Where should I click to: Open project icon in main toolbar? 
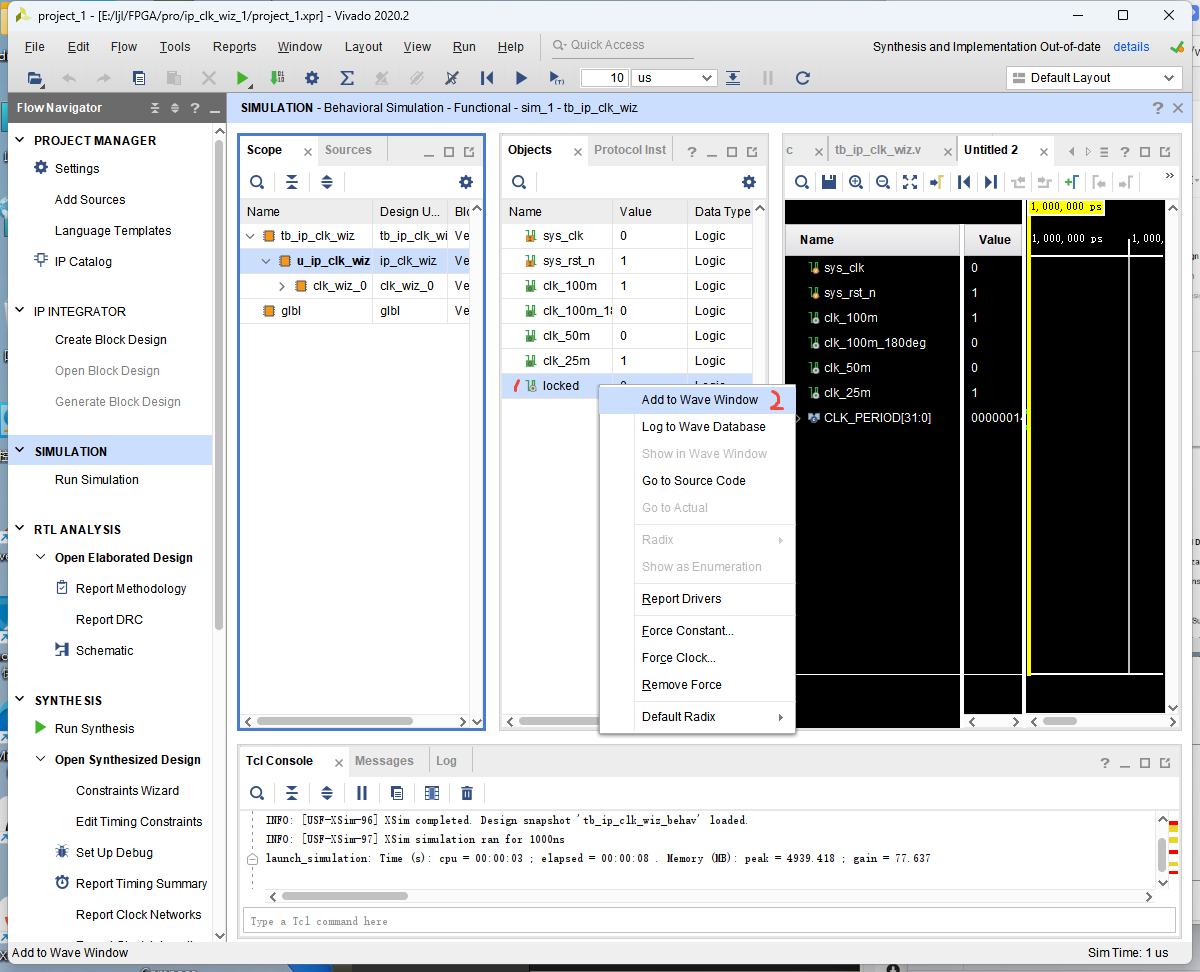pyautogui.click(x=35, y=78)
